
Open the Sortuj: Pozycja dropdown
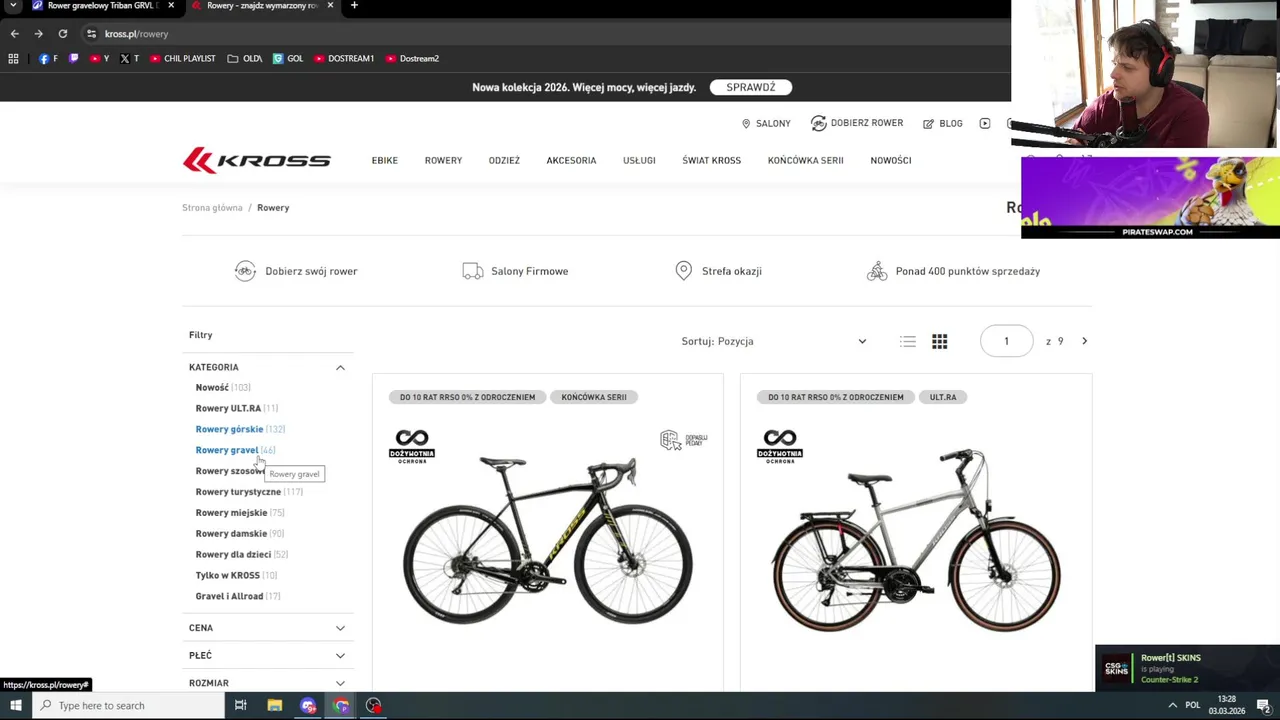(x=774, y=342)
